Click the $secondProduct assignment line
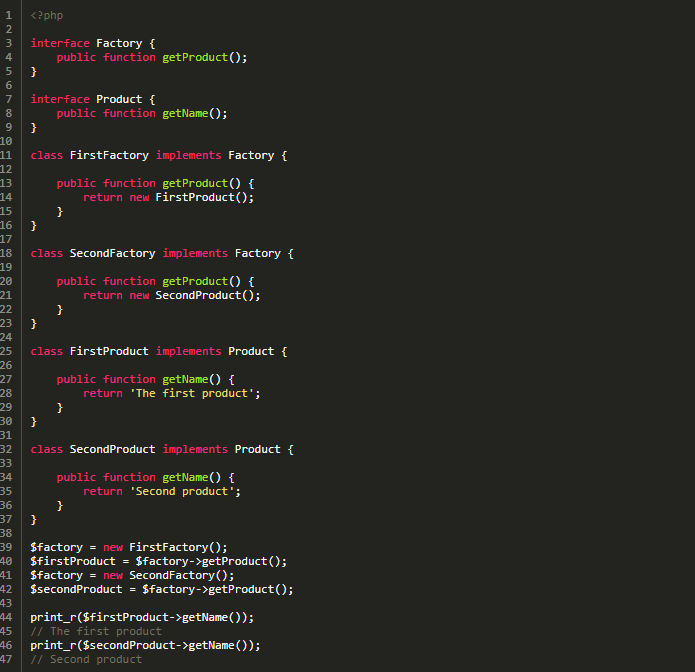Screen dimensions: 695x672 point(162,589)
